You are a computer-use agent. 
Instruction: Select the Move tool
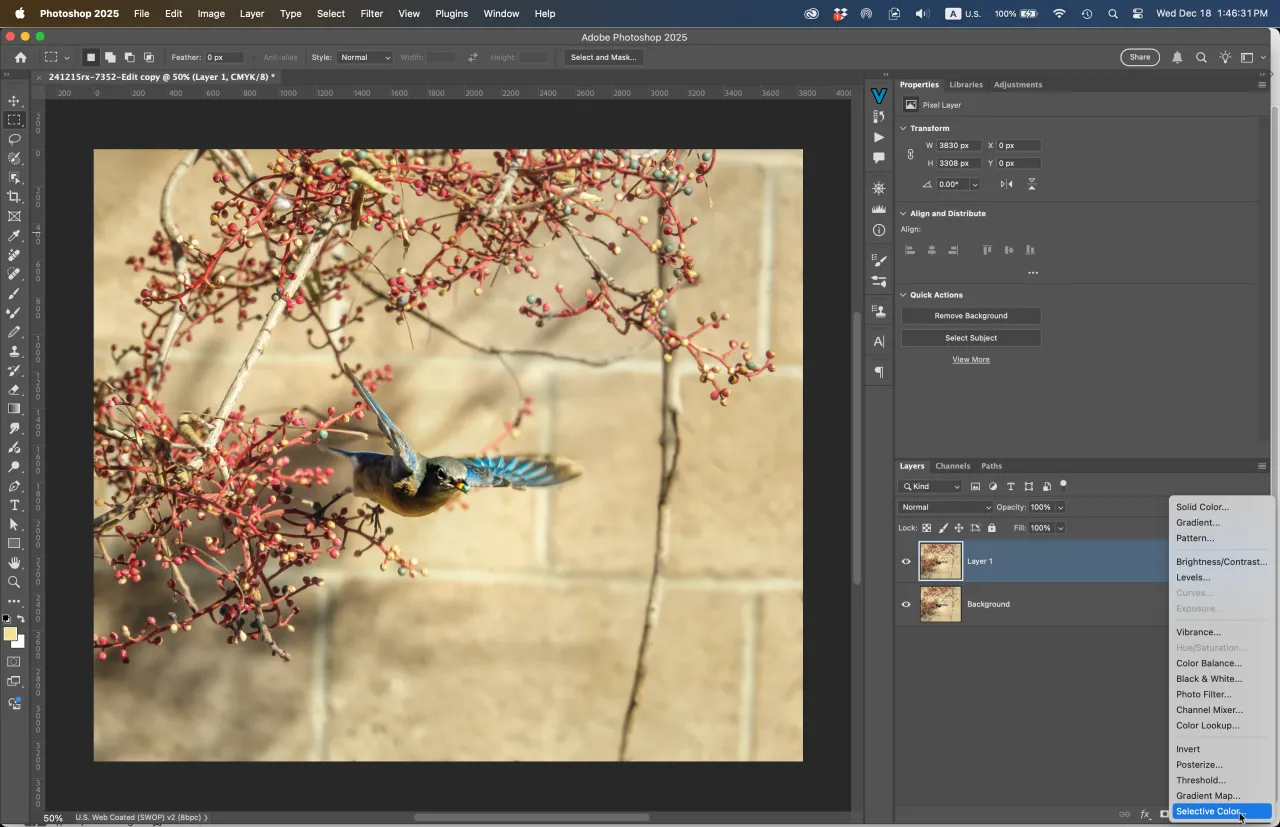pyautogui.click(x=14, y=100)
